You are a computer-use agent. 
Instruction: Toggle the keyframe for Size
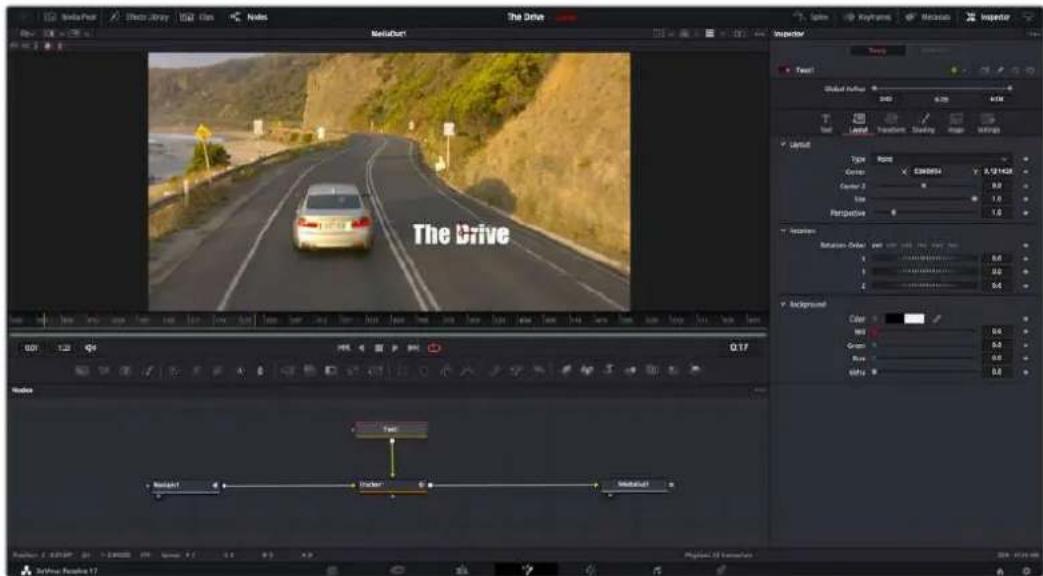coord(1026,199)
